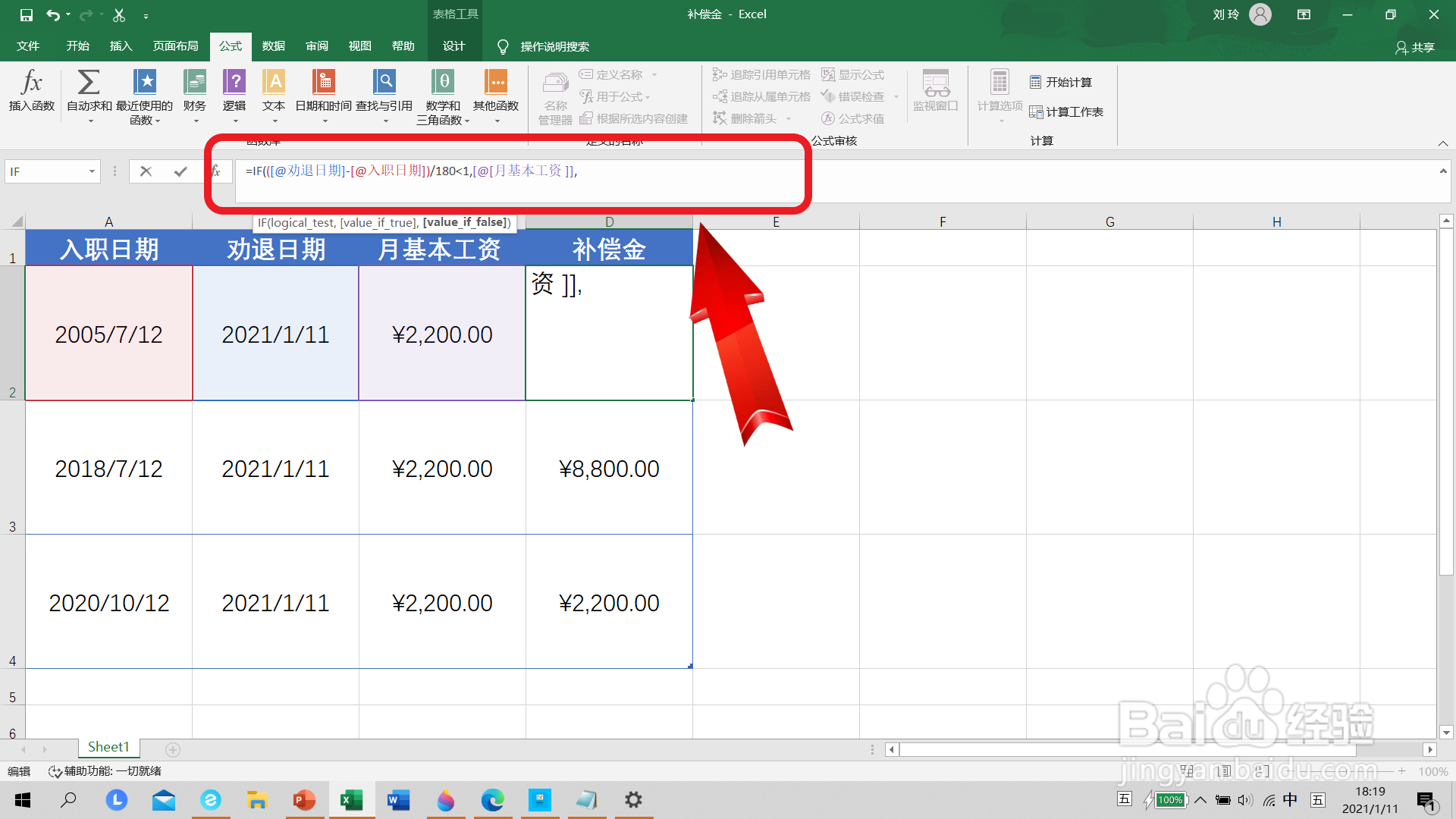This screenshot has width=1456, height=819.
Task: Select cell with ¥8,800.00 value
Action: 609,469
